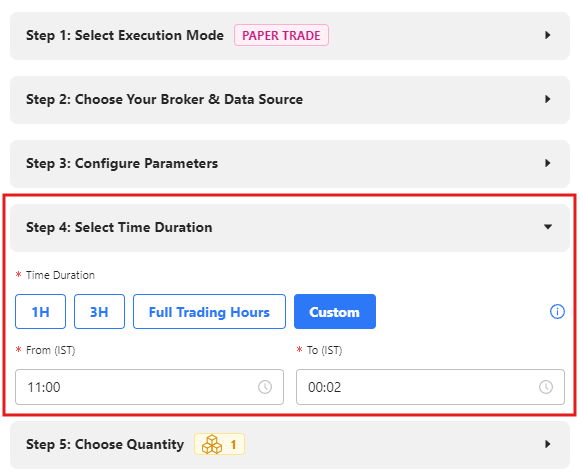Collapse Step 4 with the down arrow
The width and height of the screenshot is (583, 475).
point(547,227)
